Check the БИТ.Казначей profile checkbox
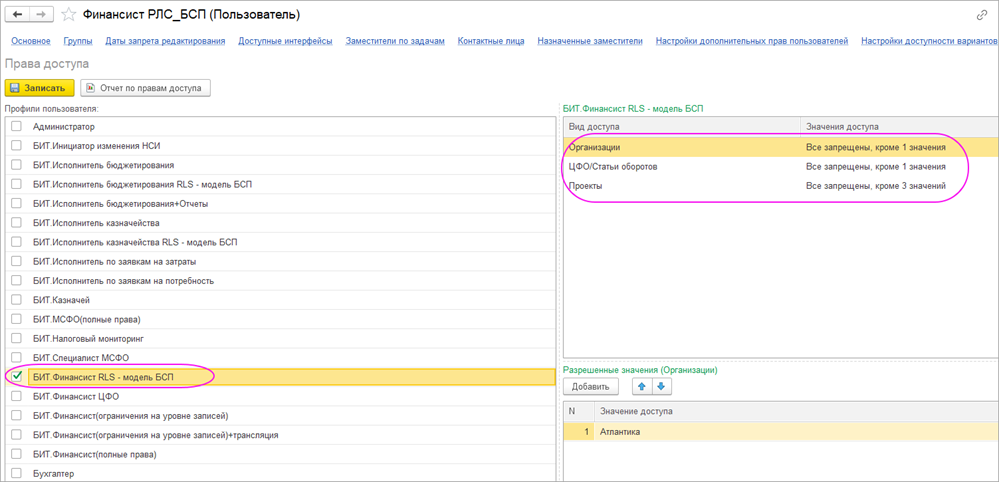 pos(16,300)
